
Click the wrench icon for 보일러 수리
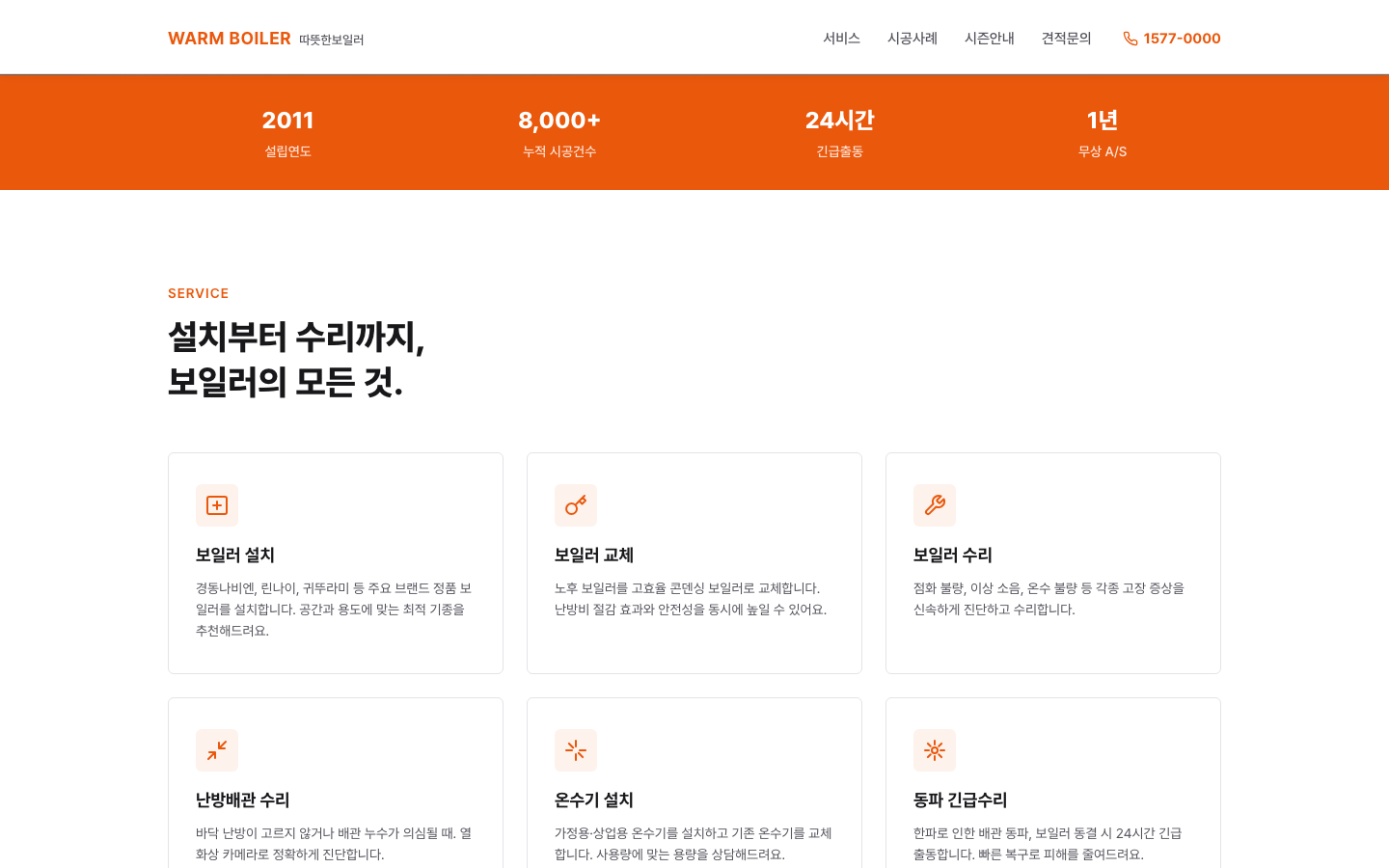[x=935, y=505]
